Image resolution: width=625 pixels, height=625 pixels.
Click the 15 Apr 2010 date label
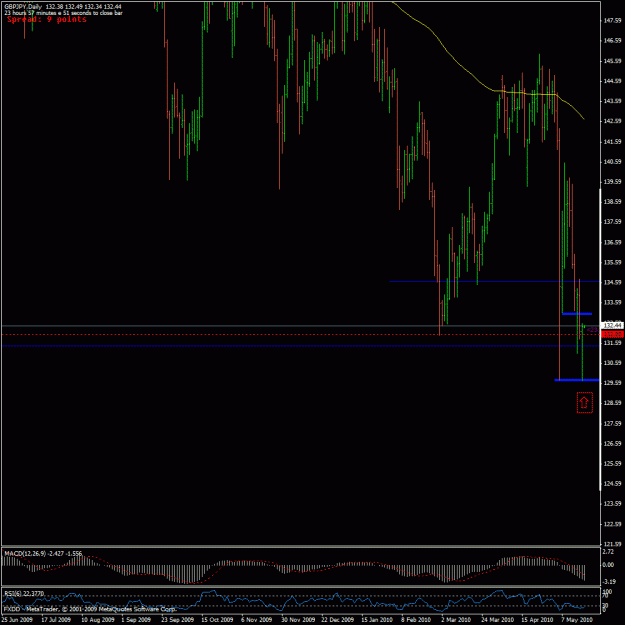point(537,620)
